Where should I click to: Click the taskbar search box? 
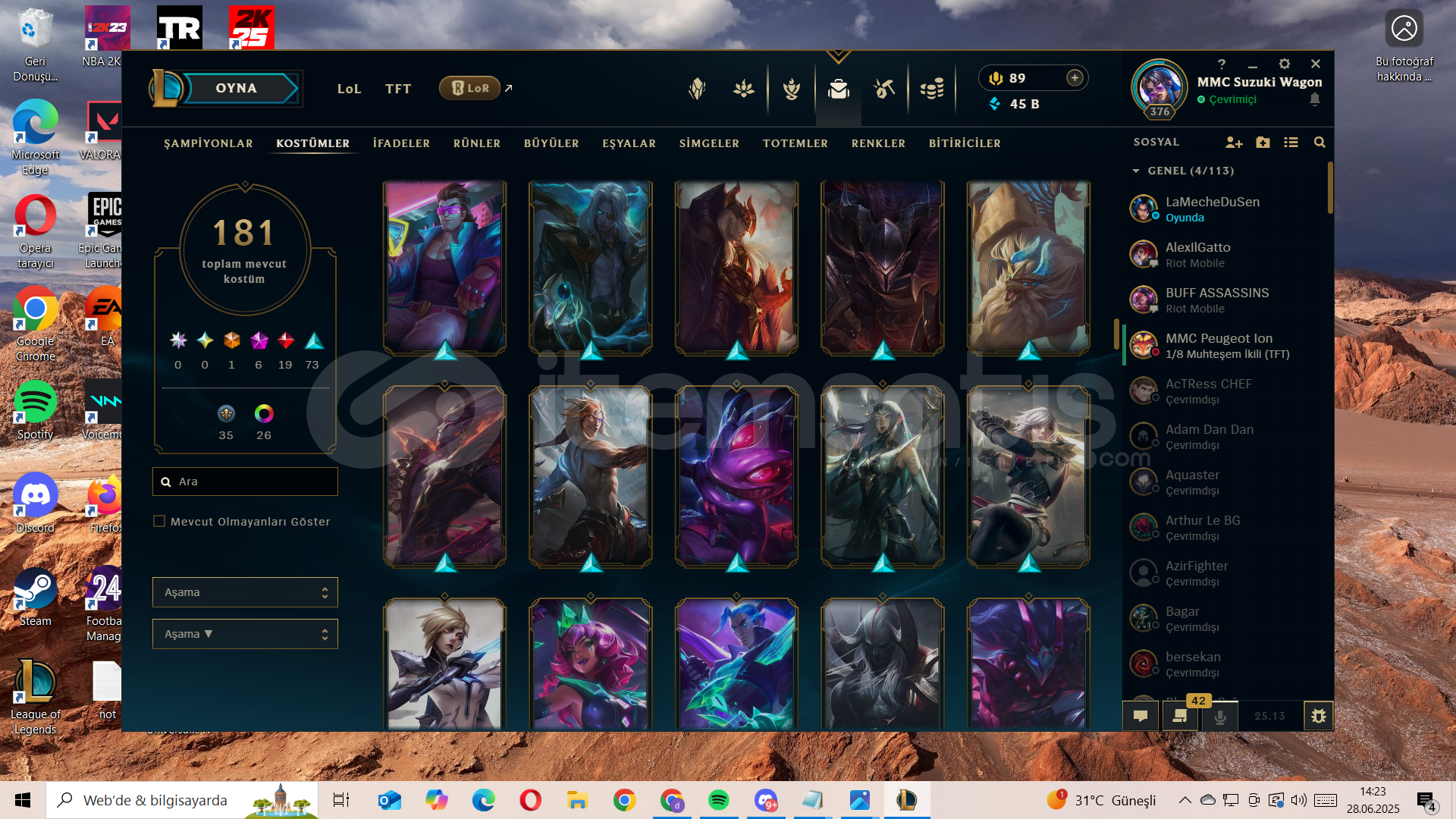click(x=182, y=800)
